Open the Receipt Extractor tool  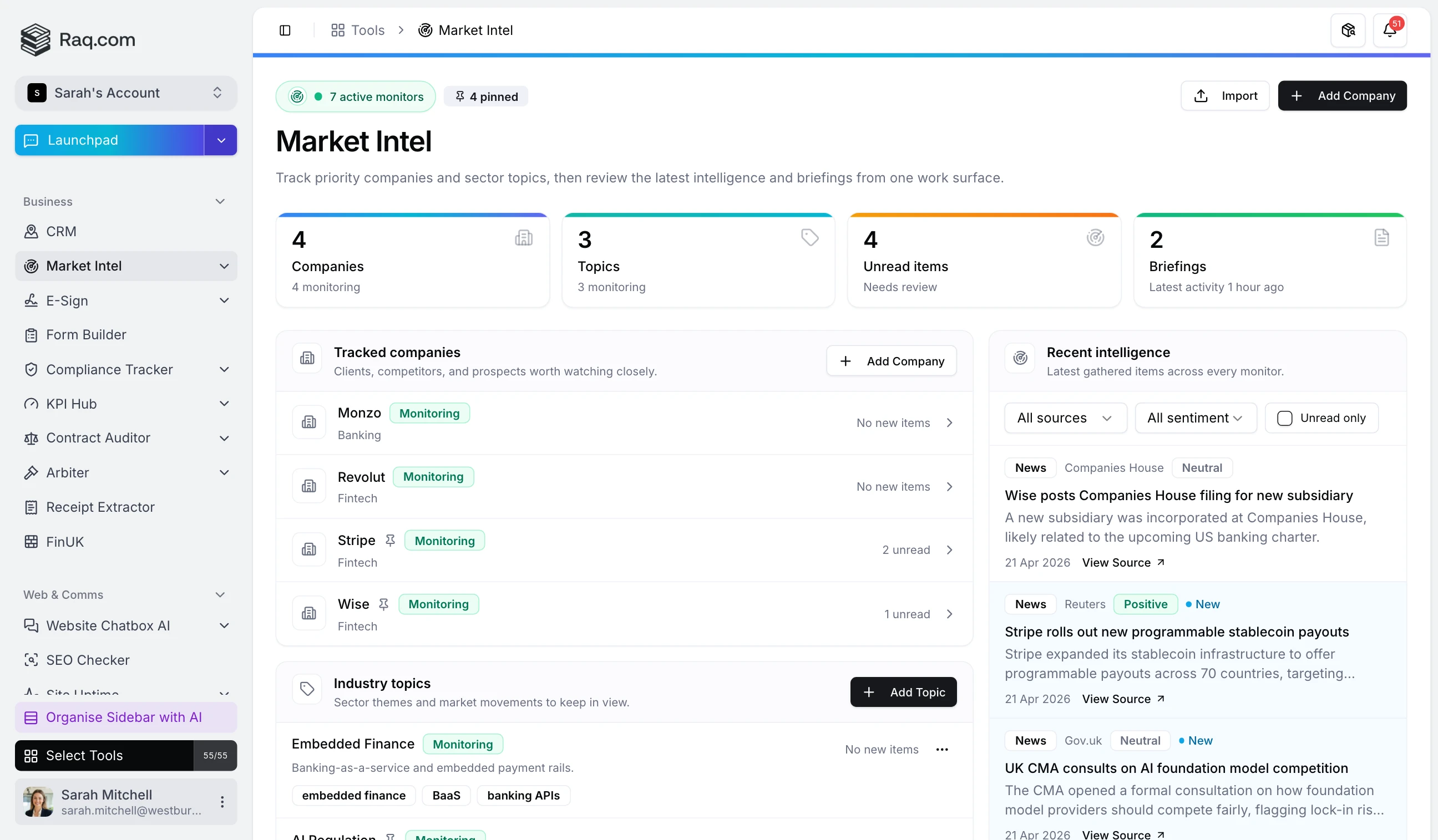100,507
